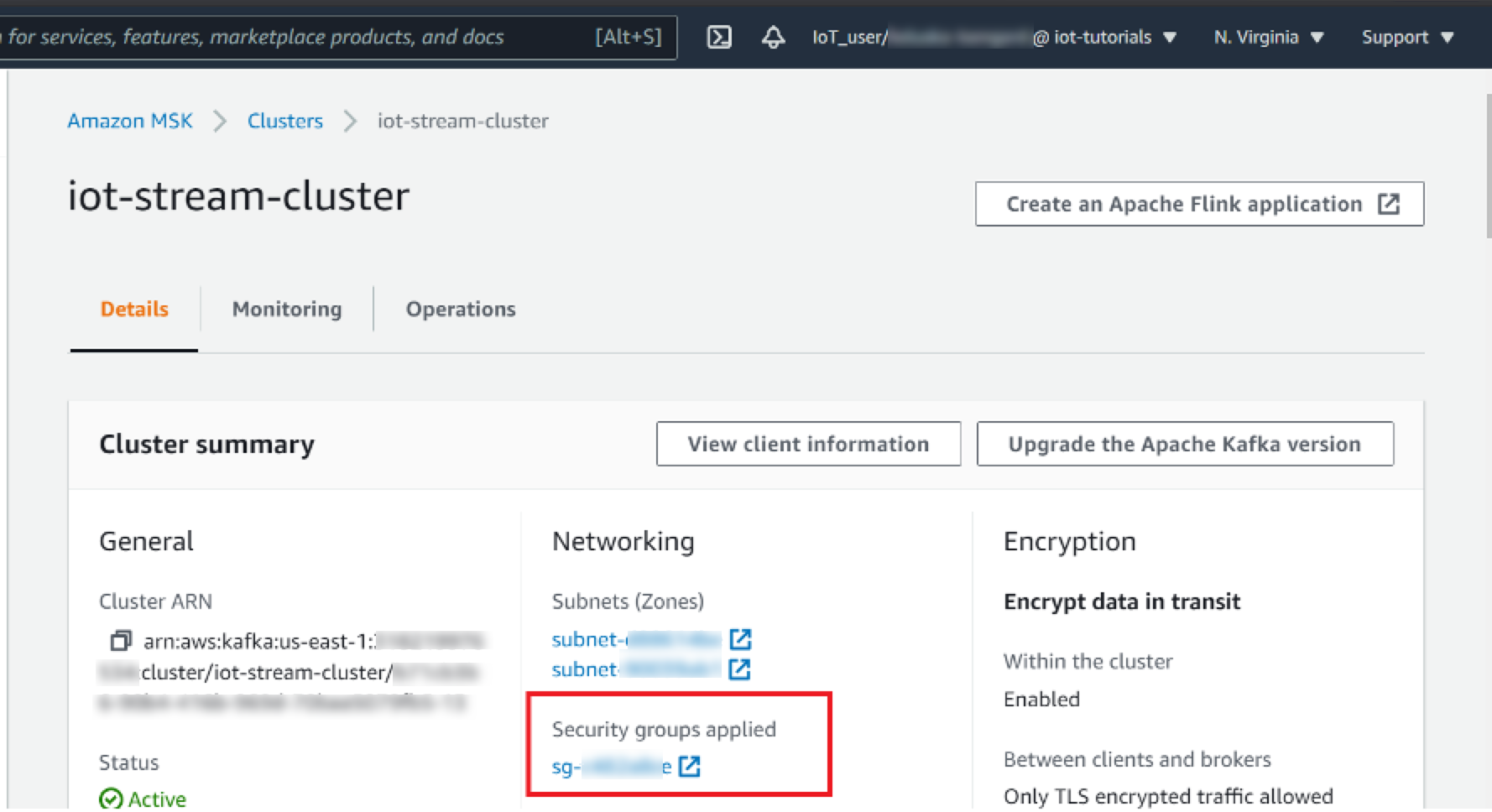Click the Cluster summary heading
Viewport: 1492px width, 812px height.
207,444
